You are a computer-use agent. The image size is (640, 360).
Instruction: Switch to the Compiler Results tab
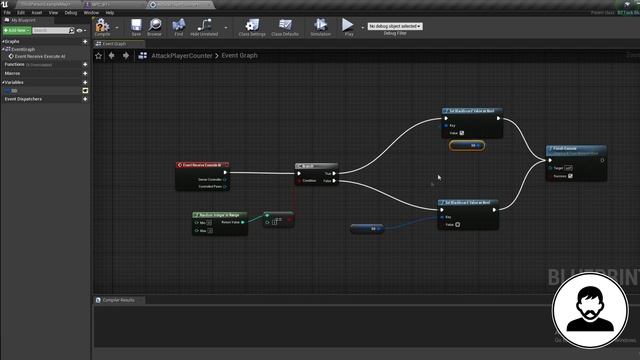tap(118, 300)
